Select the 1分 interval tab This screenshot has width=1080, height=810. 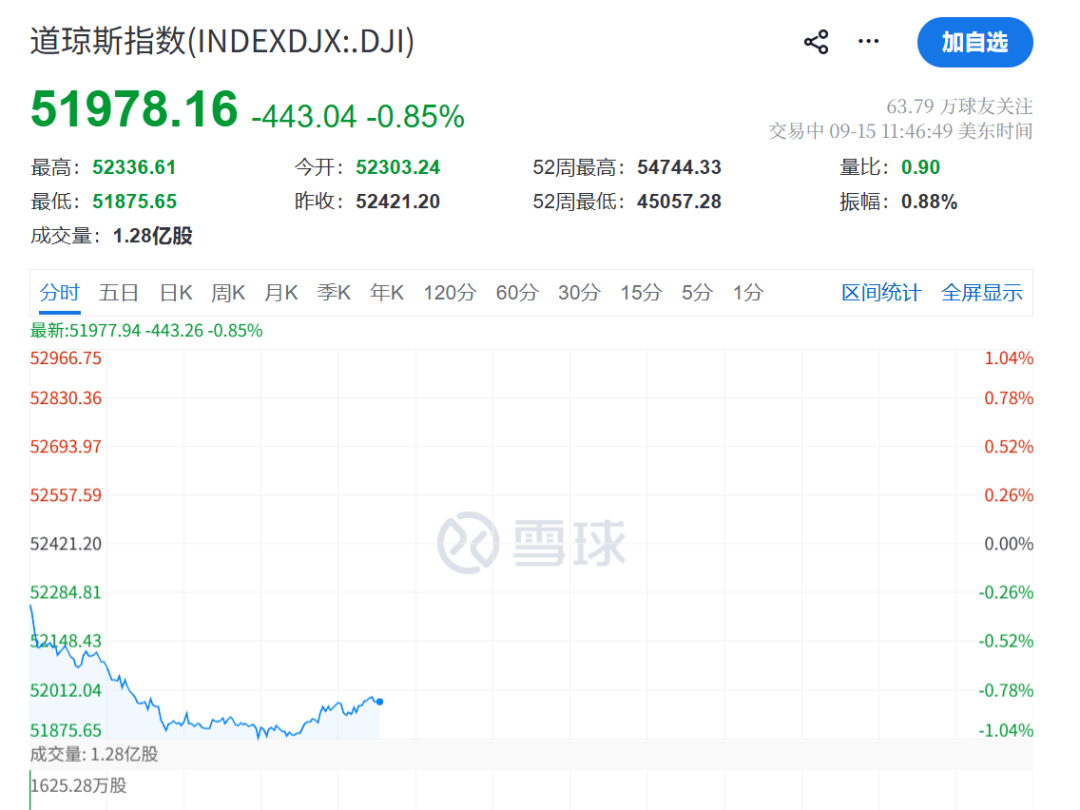click(x=748, y=293)
